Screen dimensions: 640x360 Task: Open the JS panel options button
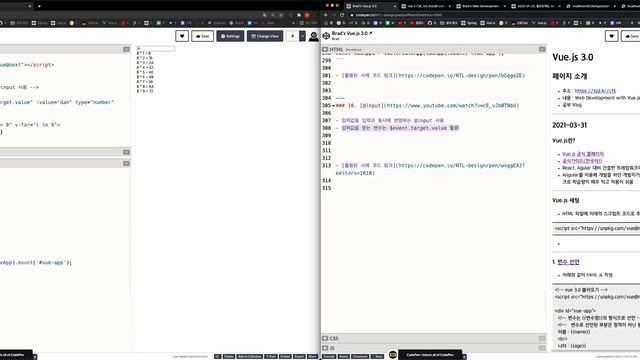[542, 348]
